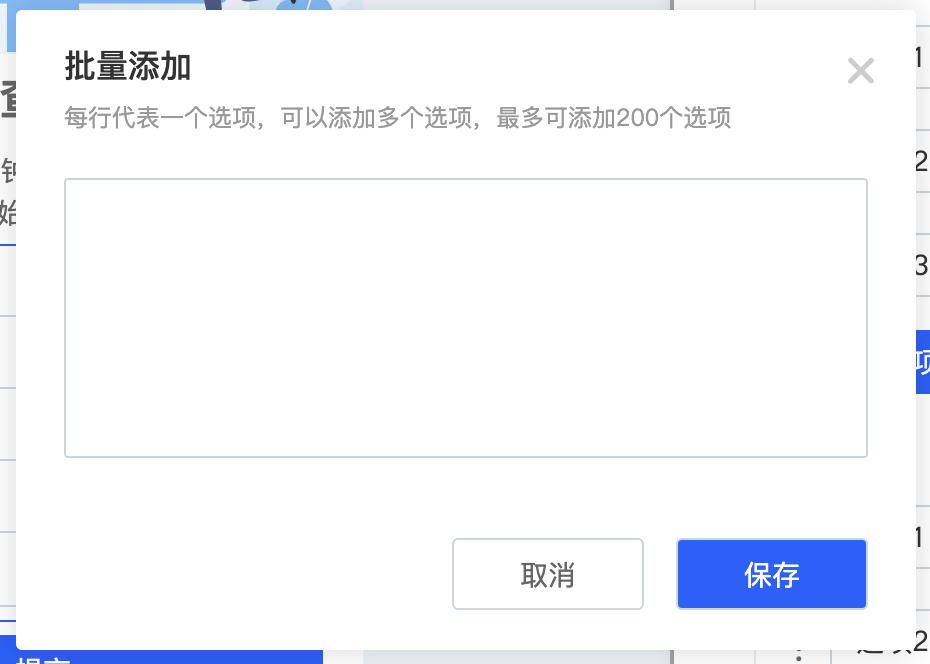Save options with the blue 保存 button
This screenshot has width=930, height=664.
(x=772, y=574)
